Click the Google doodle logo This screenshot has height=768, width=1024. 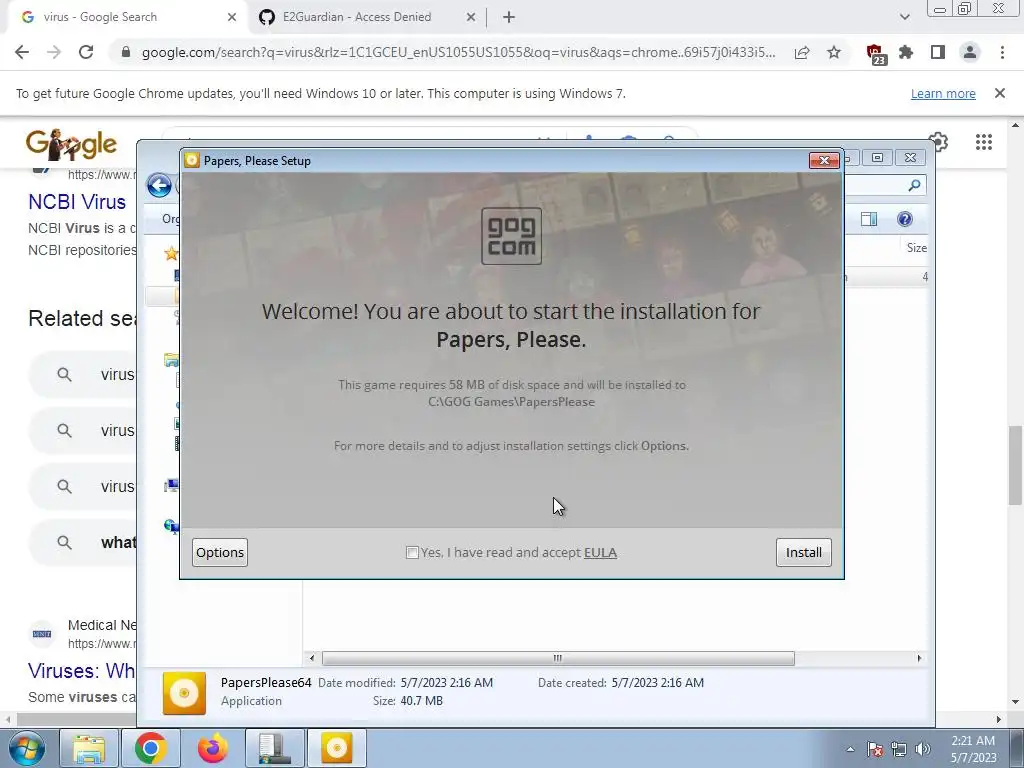(71, 144)
